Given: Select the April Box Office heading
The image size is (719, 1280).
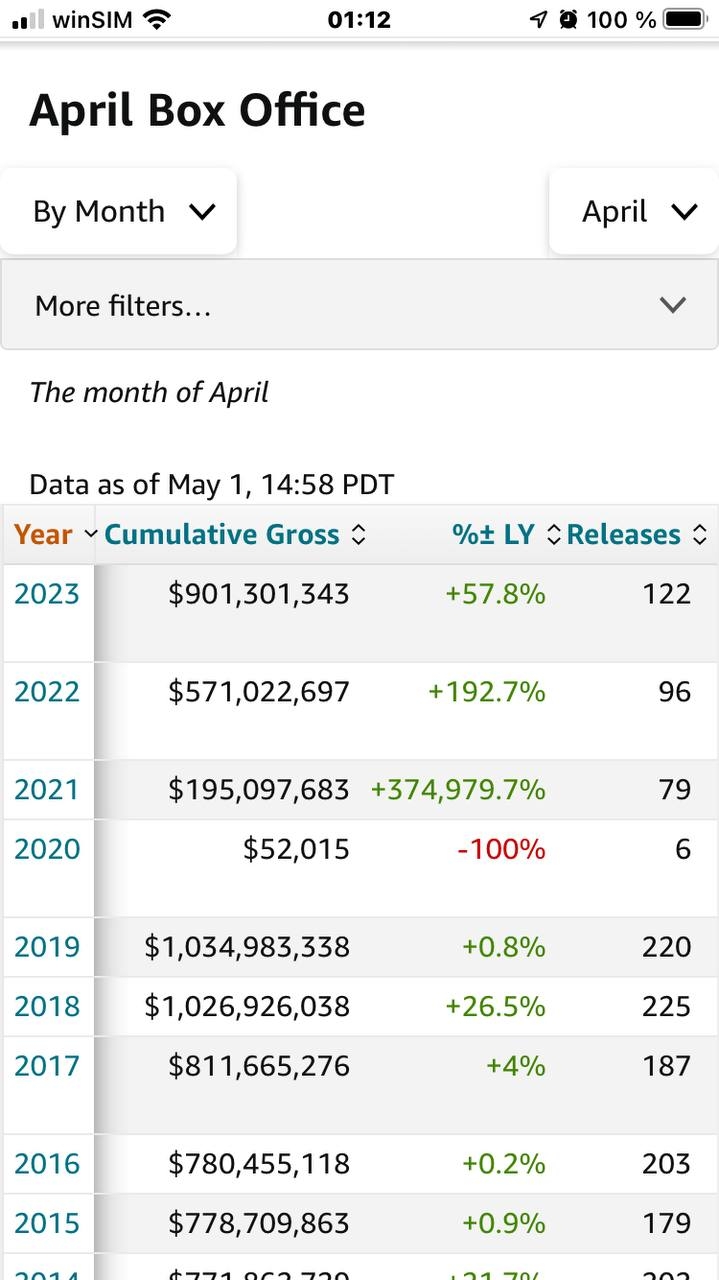Looking at the screenshot, I should [196, 110].
